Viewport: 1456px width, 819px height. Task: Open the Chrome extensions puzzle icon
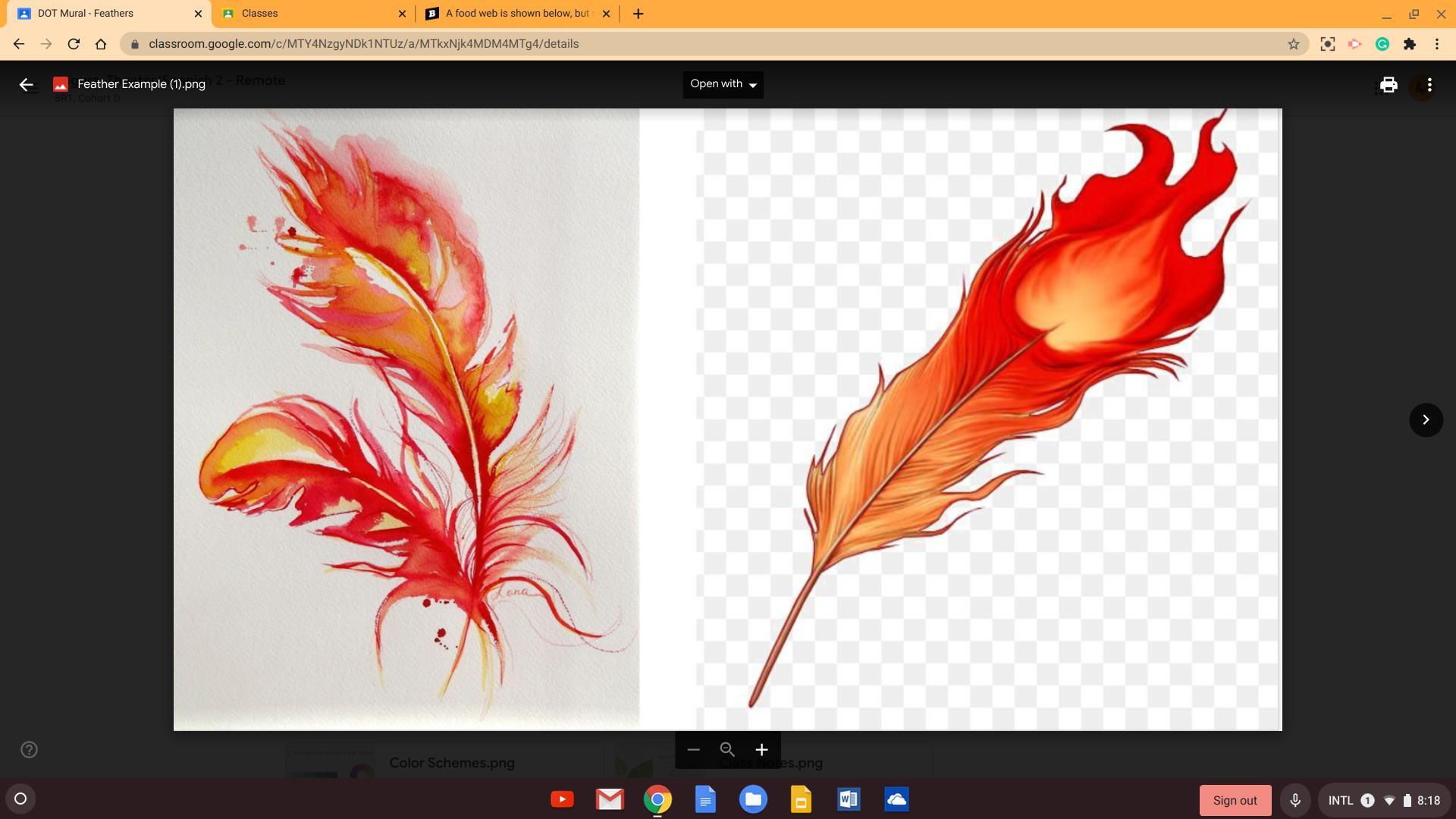click(x=1410, y=44)
